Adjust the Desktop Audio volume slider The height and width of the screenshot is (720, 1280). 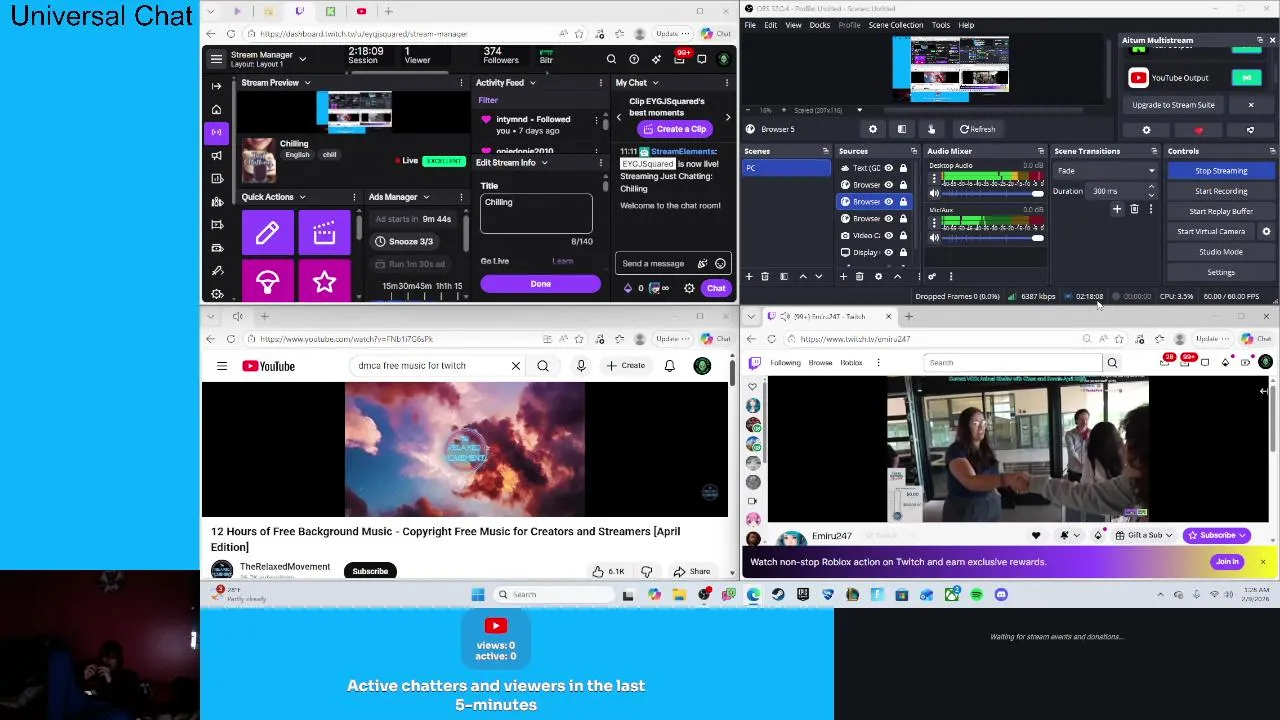click(988, 193)
